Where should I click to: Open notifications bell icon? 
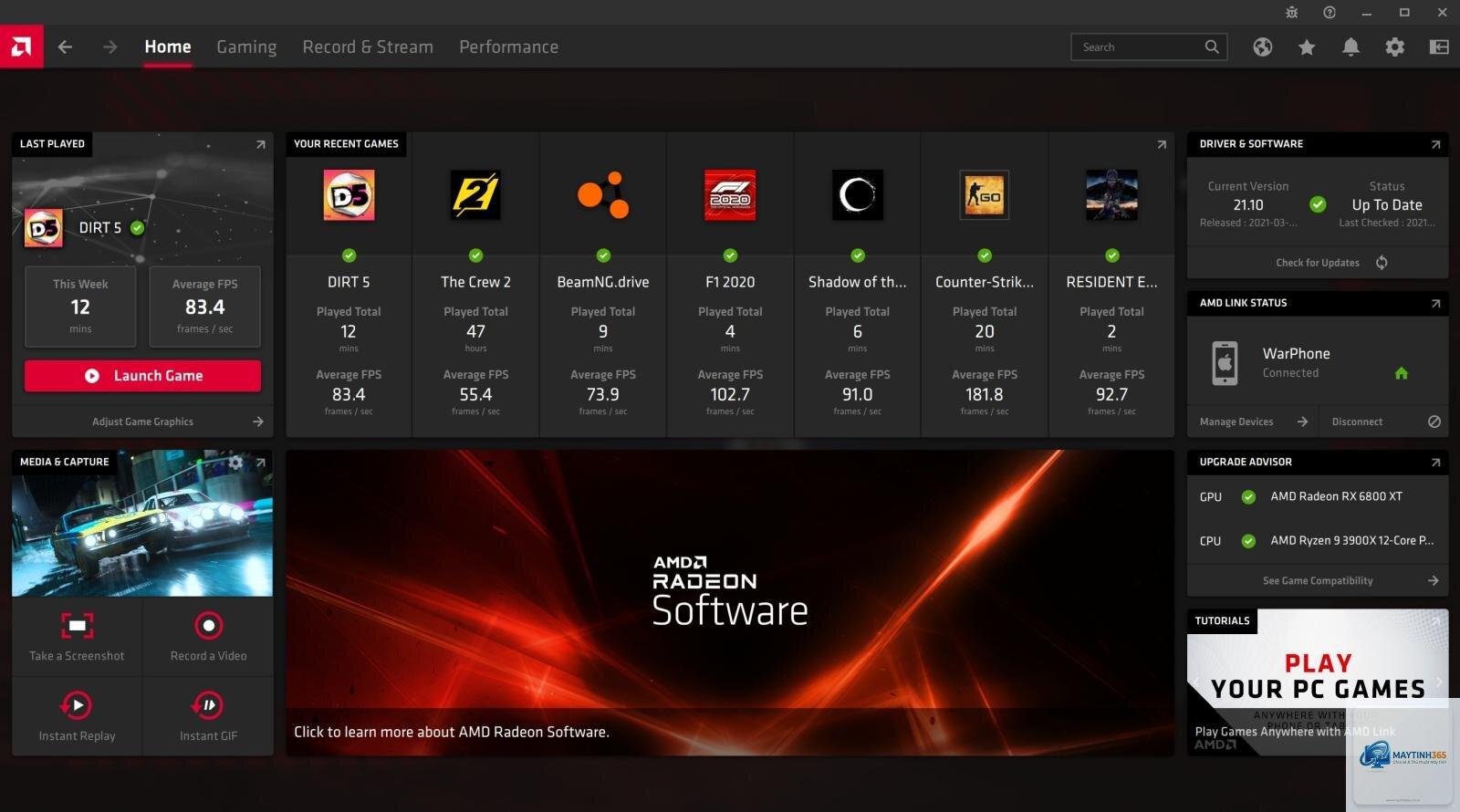[x=1350, y=47]
